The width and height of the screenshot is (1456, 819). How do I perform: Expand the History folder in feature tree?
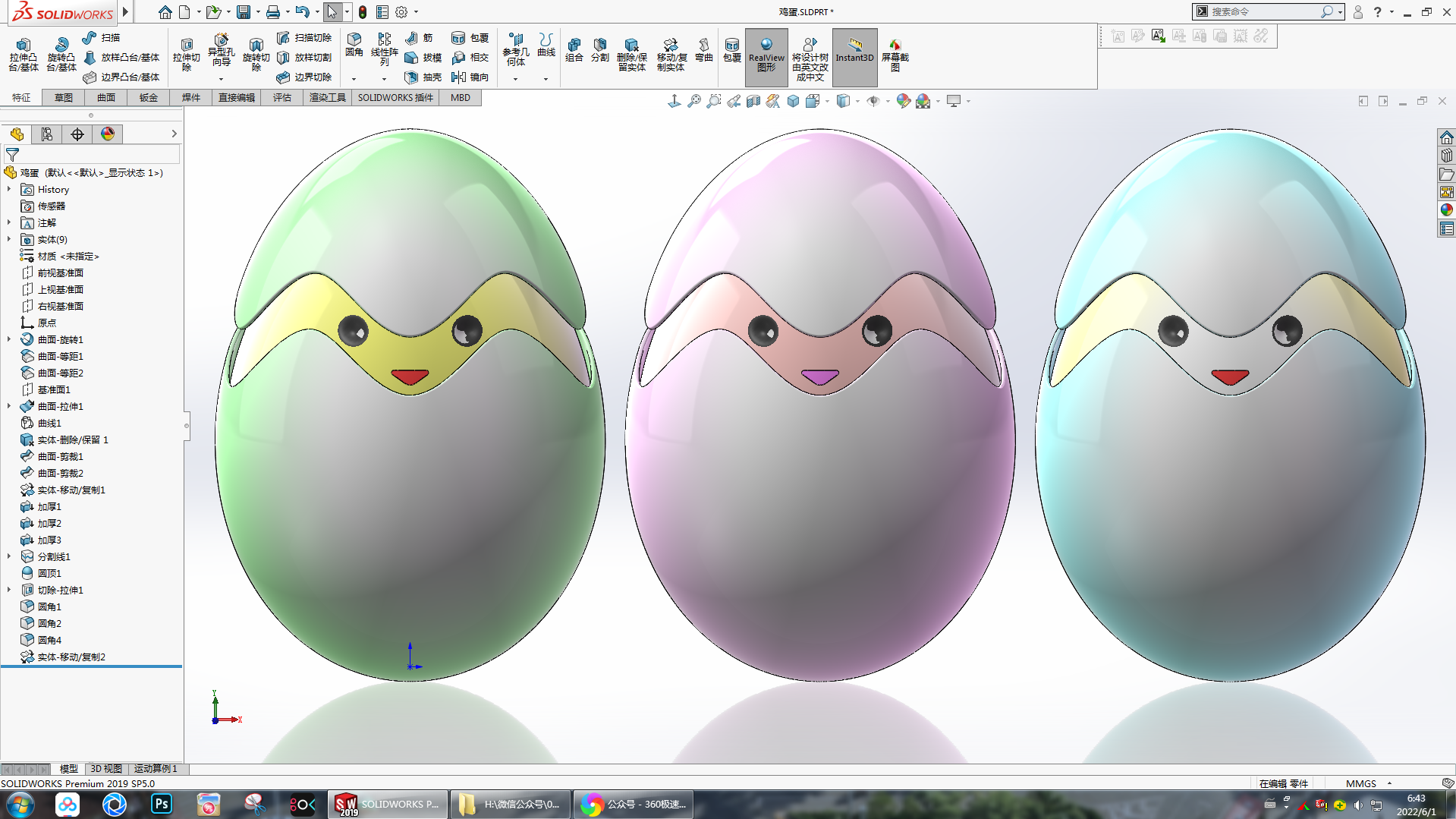(x=9, y=190)
